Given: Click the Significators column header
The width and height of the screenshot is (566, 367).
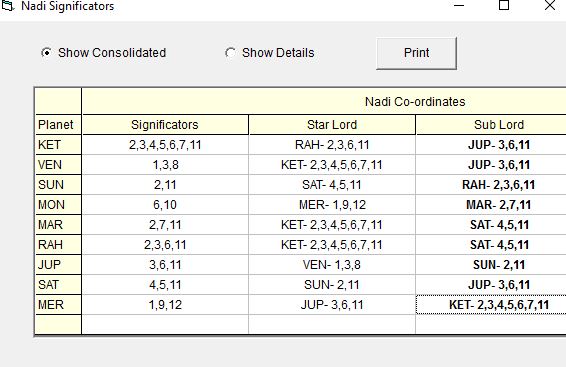Looking at the screenshot, I should (x=165, y=125).
